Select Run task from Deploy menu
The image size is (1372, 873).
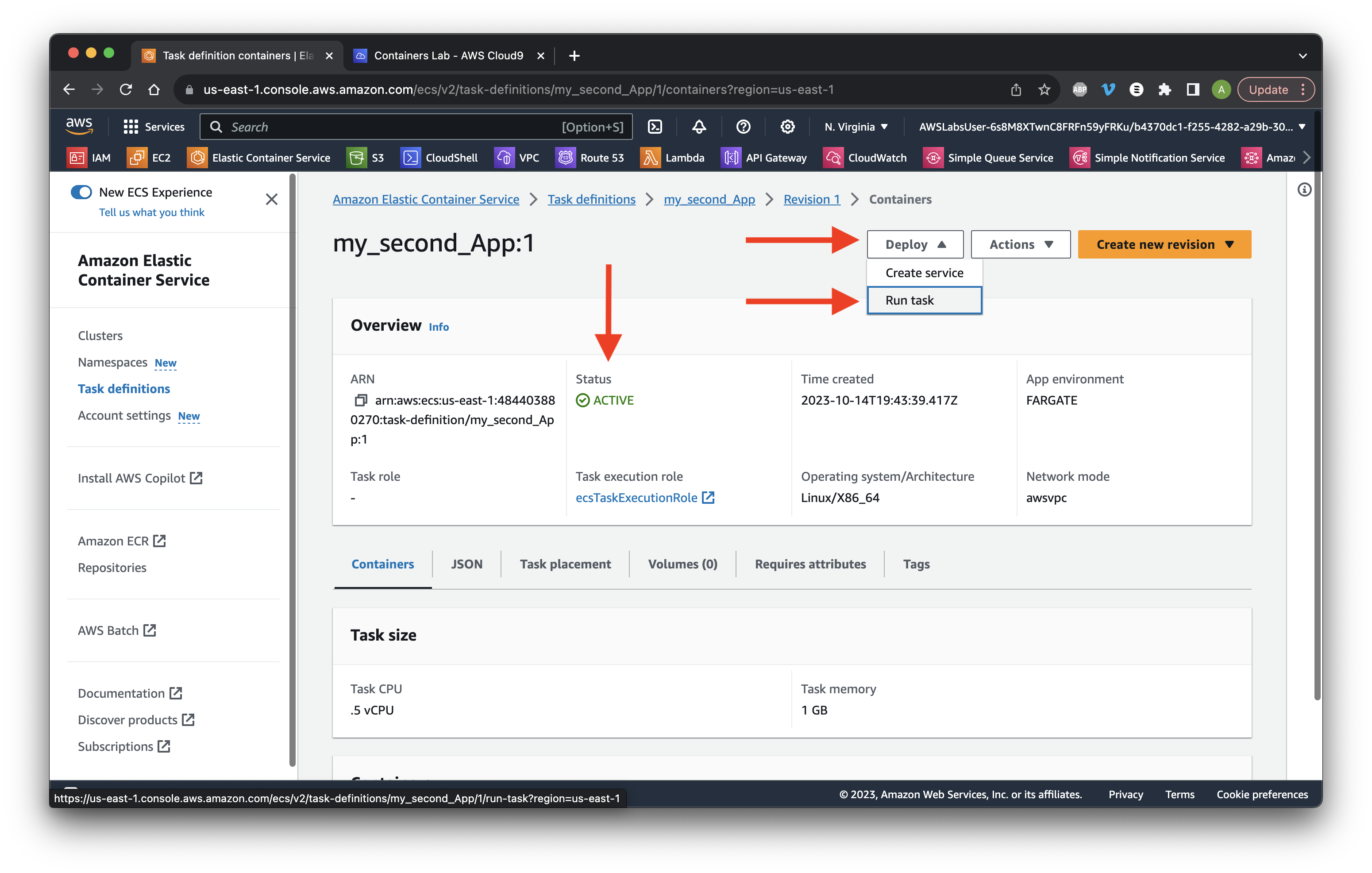pyautogui.click(x=924, y=300)
